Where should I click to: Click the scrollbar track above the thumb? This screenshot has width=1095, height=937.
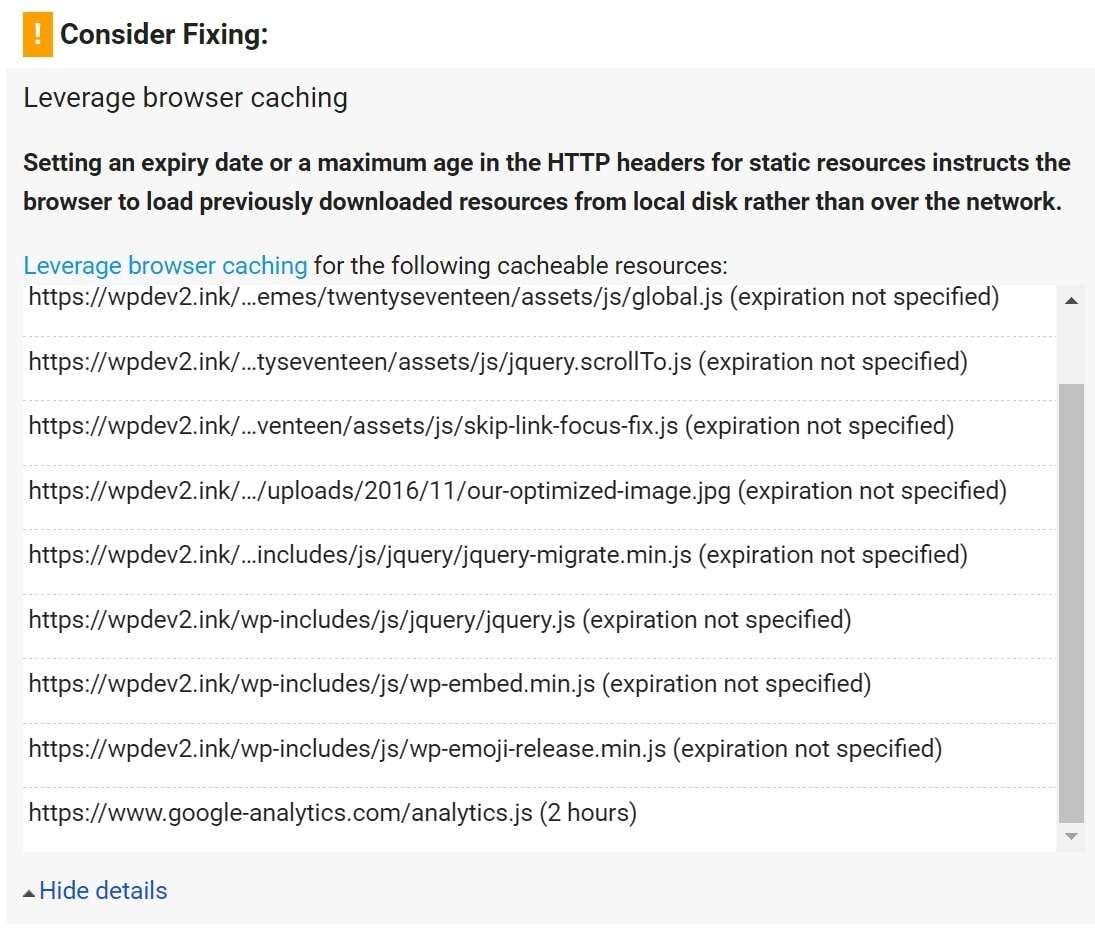click(1071, 348)
